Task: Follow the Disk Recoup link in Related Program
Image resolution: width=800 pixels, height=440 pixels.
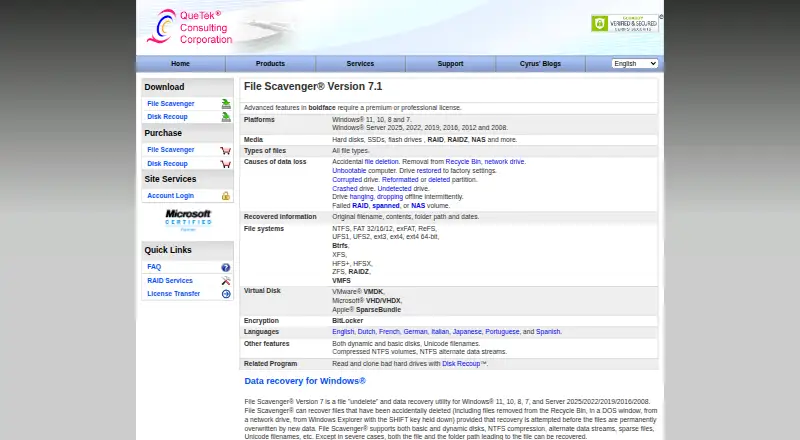Action: (461, 364)
